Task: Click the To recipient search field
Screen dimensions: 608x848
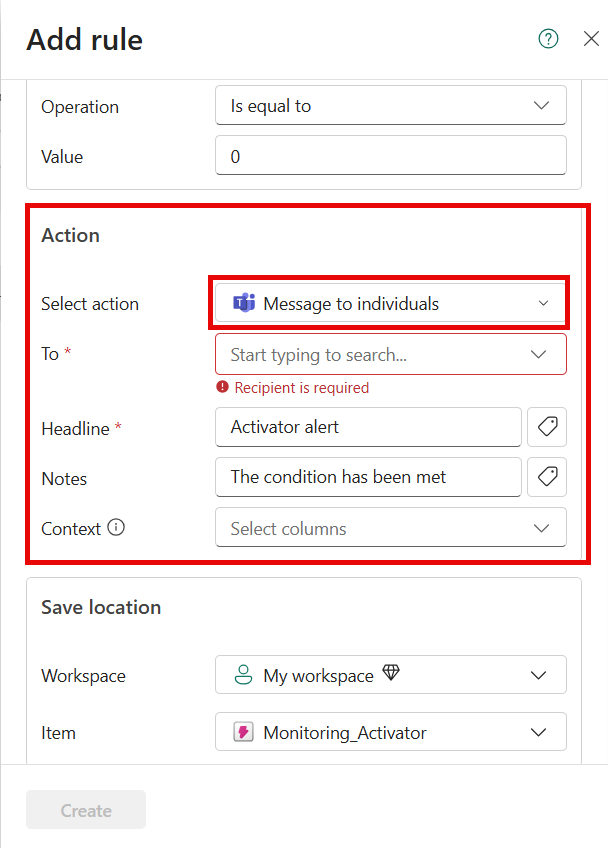Action: pyautogui.click(x=391, y=354)
